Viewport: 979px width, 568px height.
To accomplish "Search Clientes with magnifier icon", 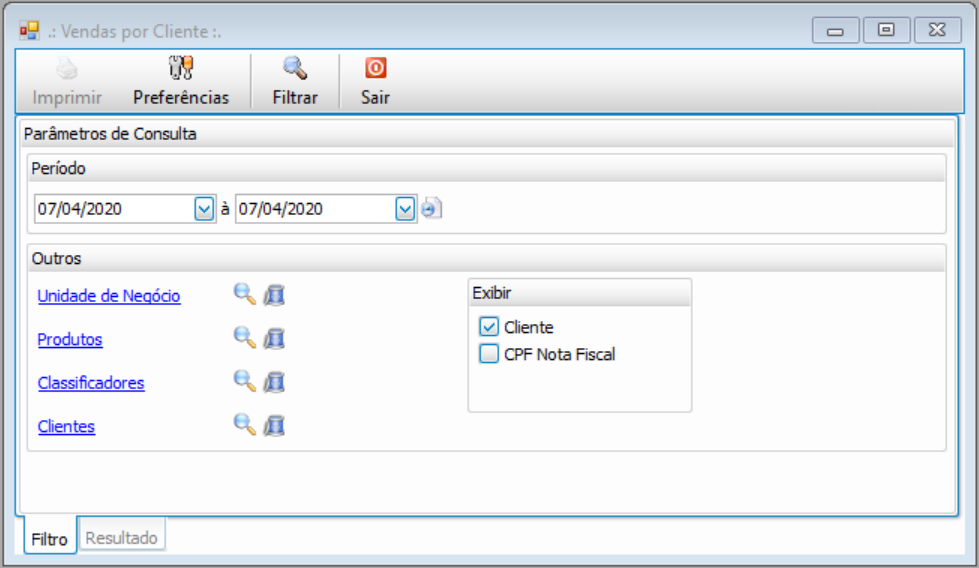I will pos(244,425).
